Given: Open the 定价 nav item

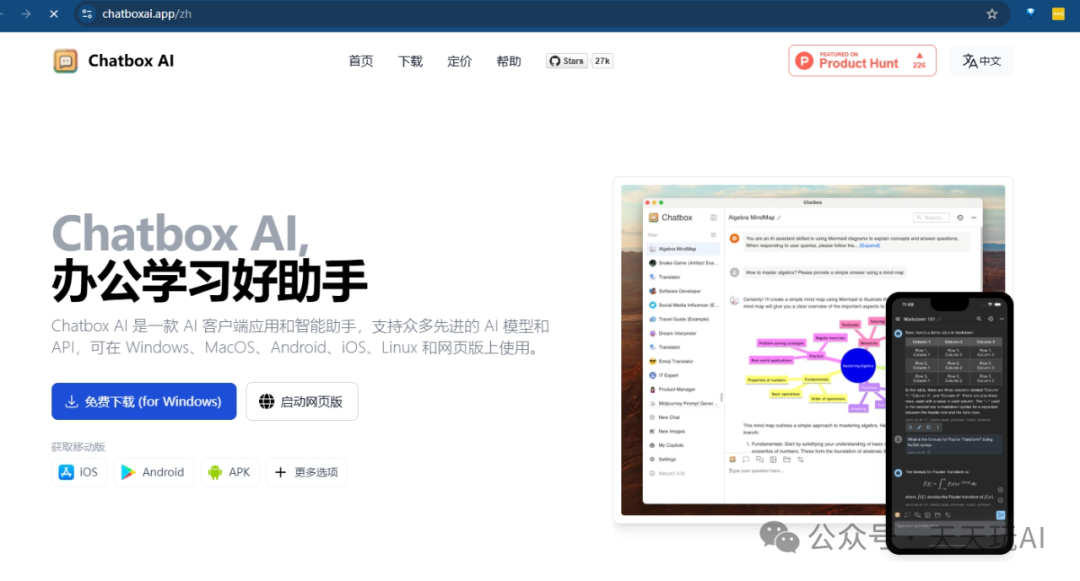Looking at the screenshot, I should pos(459,61).
